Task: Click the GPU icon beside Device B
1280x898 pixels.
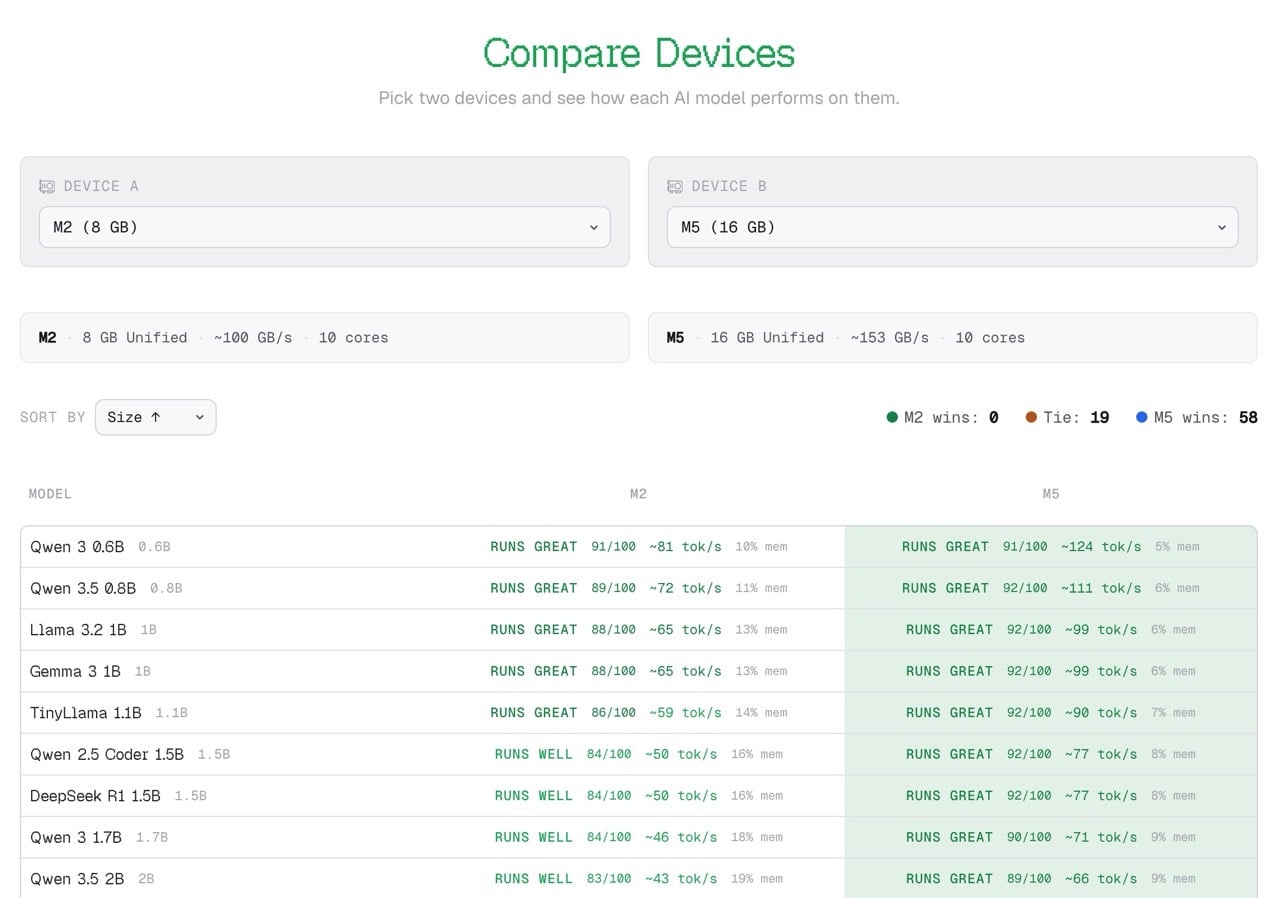Action: click(x=675, y=186)
